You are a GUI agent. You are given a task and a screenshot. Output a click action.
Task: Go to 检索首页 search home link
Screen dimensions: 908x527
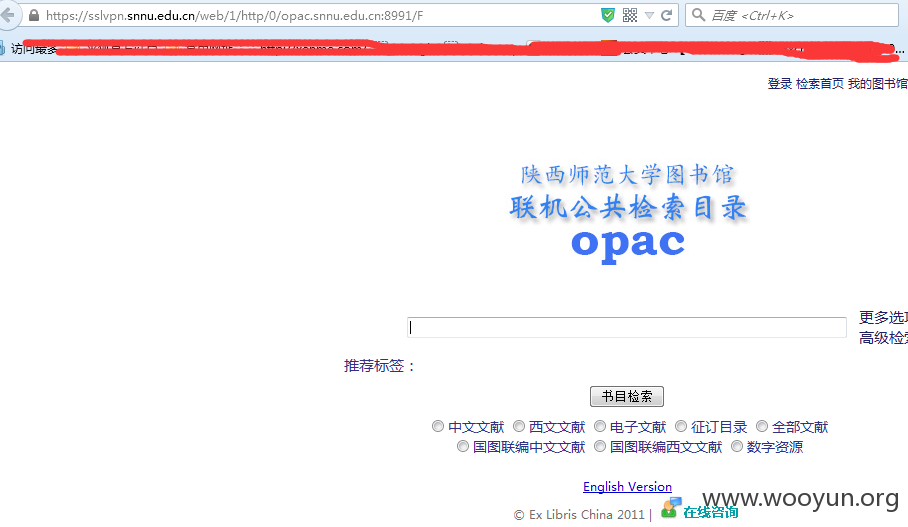(819, 84)
